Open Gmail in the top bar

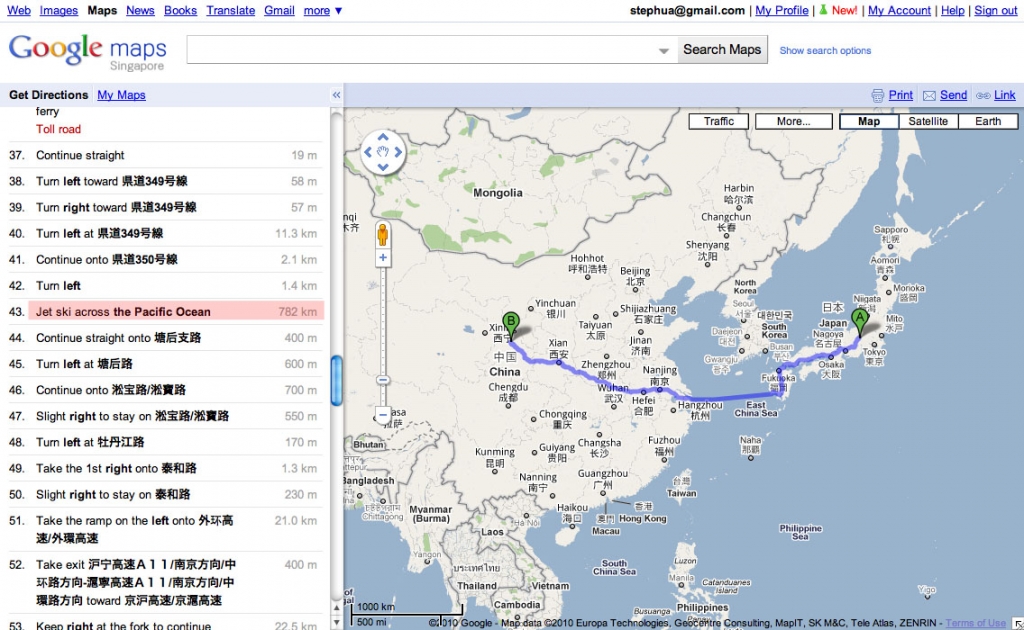click(279, 10)
